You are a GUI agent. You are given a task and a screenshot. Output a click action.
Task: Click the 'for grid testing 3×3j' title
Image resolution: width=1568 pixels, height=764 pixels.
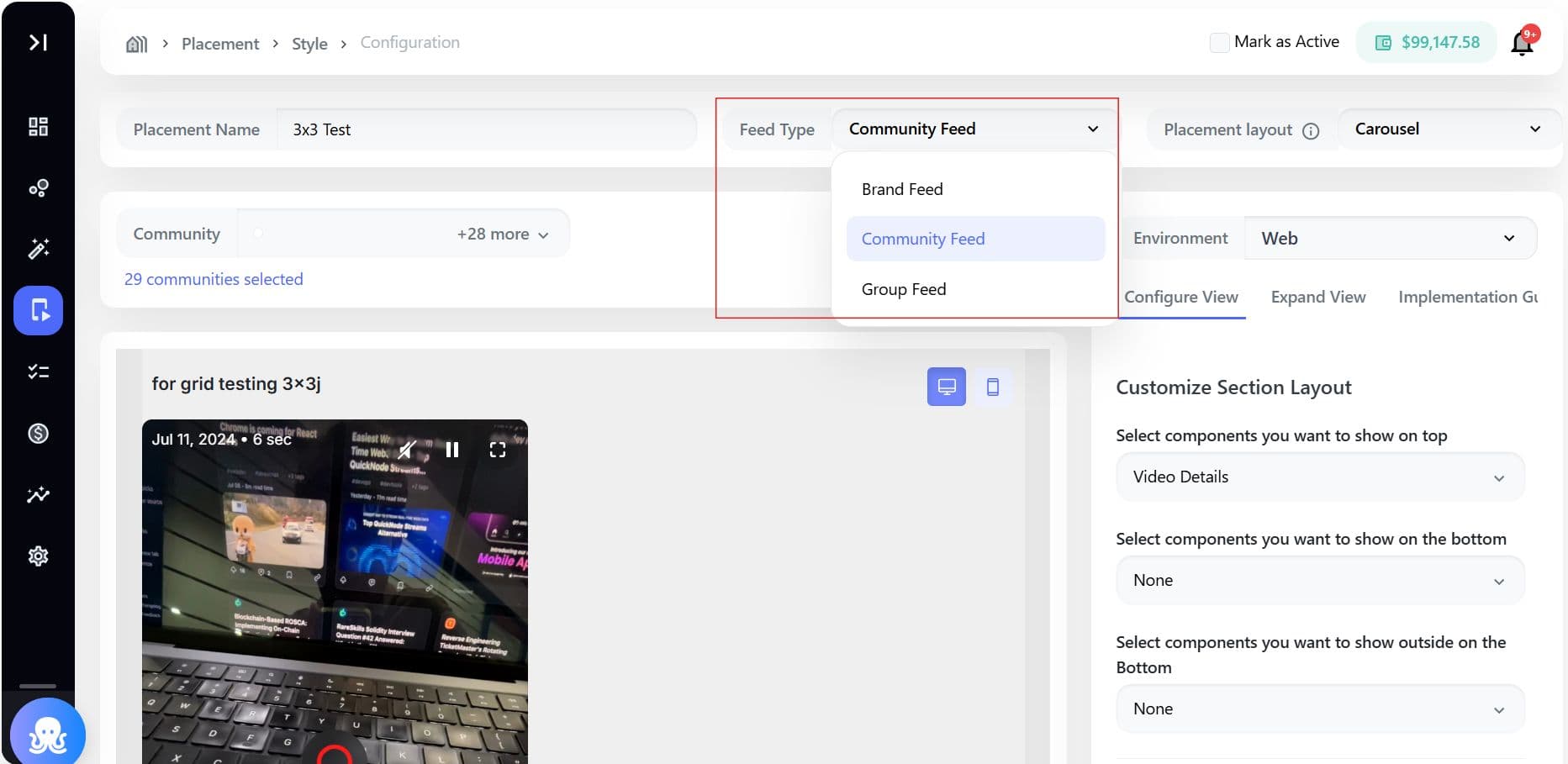tap(236, 384)
